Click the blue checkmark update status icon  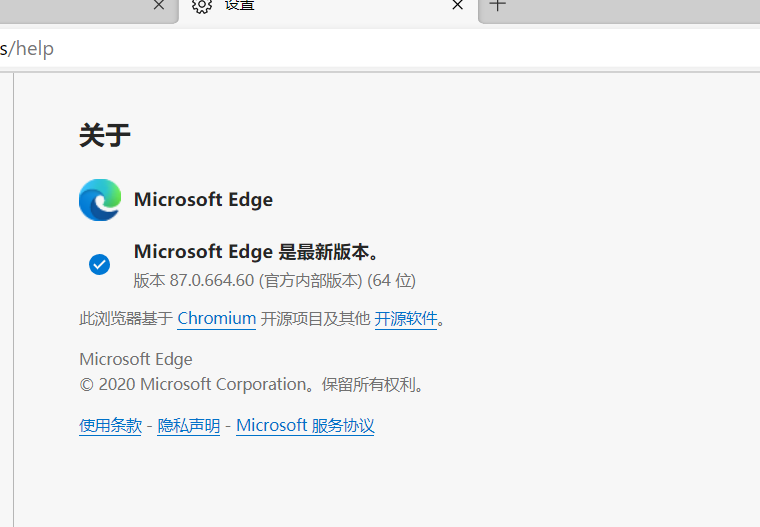pos(99,265)
